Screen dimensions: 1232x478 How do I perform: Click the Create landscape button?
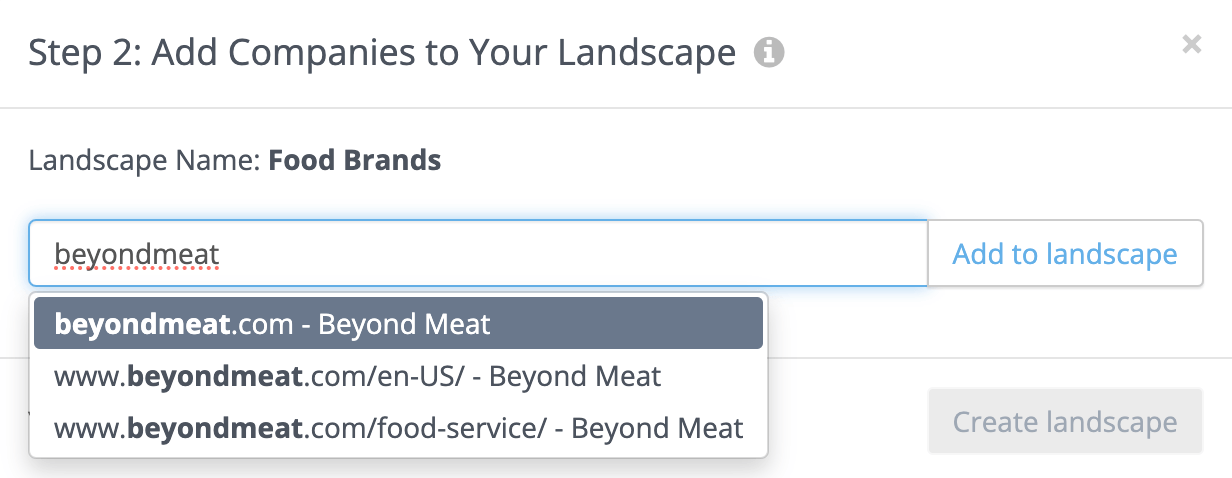coord(1065,421)
